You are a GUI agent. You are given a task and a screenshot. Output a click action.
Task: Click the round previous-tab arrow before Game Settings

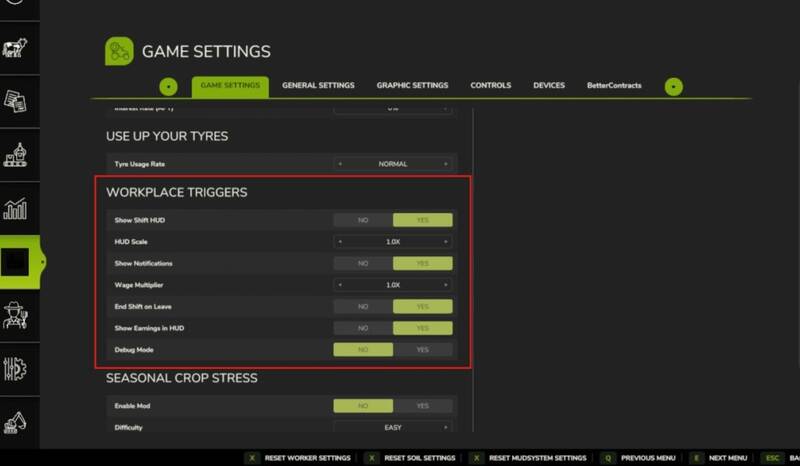pyautogui.click(x=168, y=86)
